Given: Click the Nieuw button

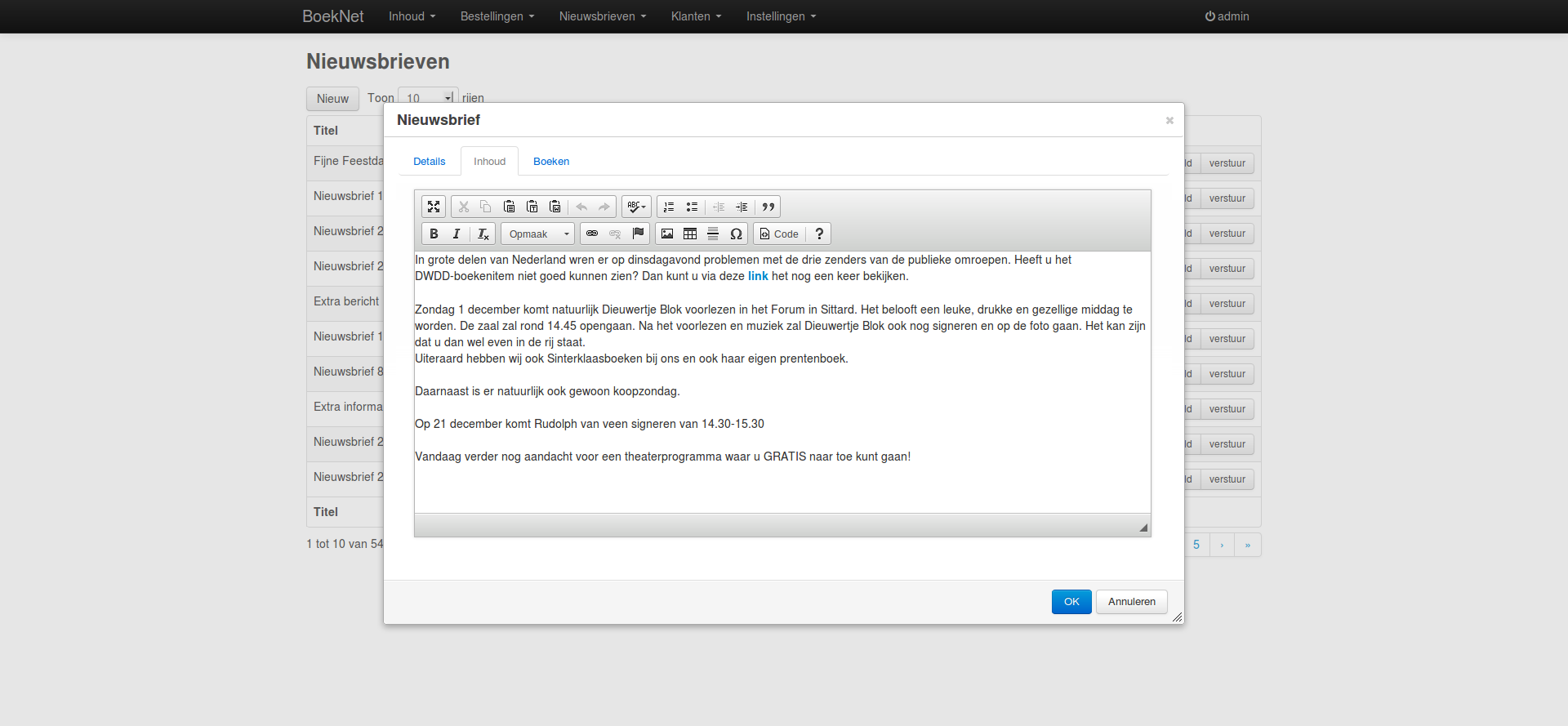Looking at the screenshot, I should click(x=332, y=99).
